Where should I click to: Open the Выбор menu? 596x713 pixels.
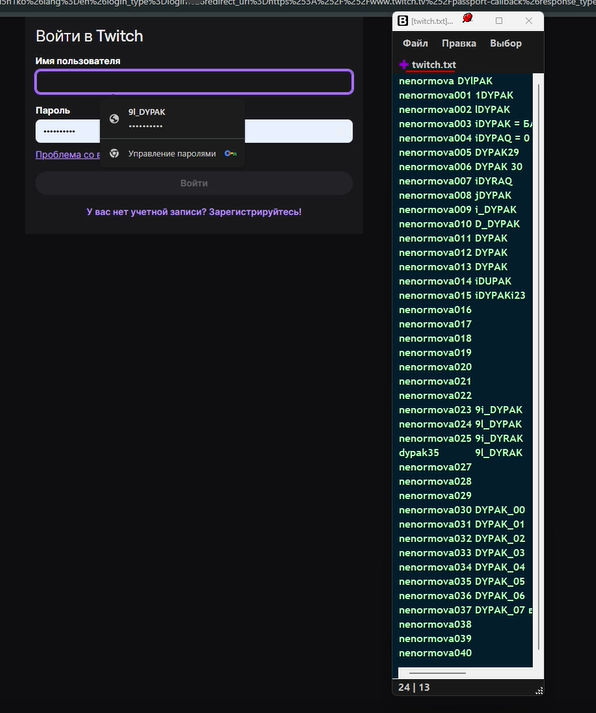coord(506,43)
